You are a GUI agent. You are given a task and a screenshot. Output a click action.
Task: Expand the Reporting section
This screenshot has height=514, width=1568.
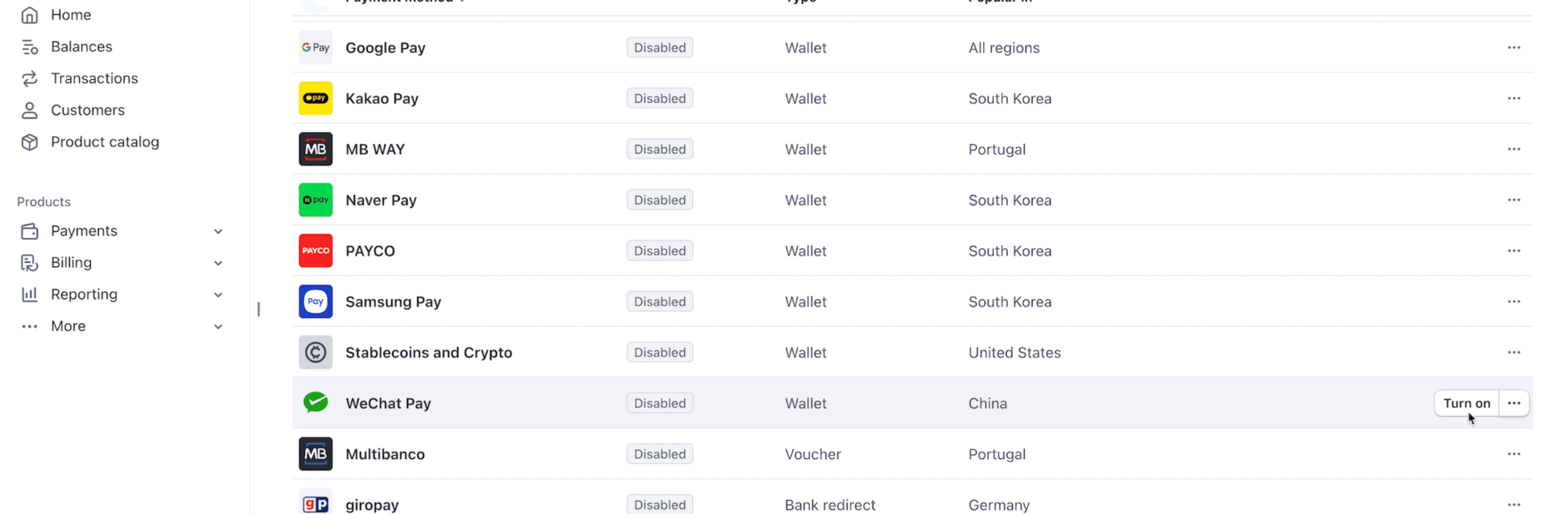tap(219, 294)
